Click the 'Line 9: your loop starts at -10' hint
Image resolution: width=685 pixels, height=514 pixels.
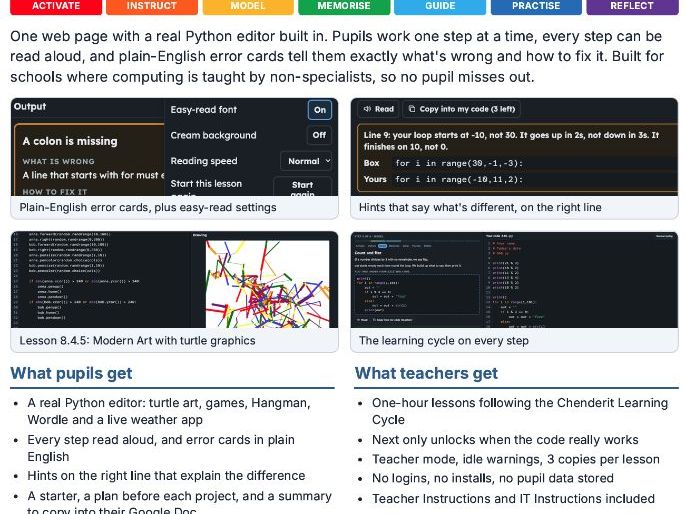[511, 141]
